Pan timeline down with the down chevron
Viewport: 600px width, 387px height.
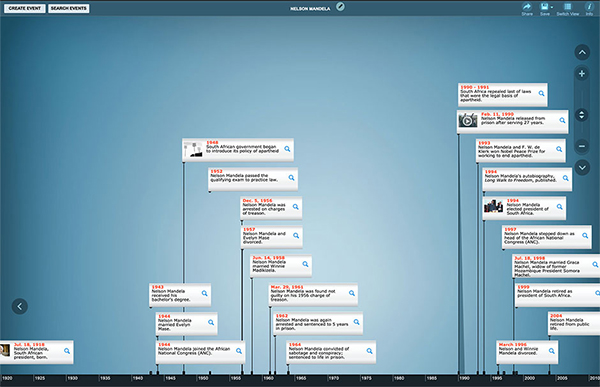tap(582, 167)
